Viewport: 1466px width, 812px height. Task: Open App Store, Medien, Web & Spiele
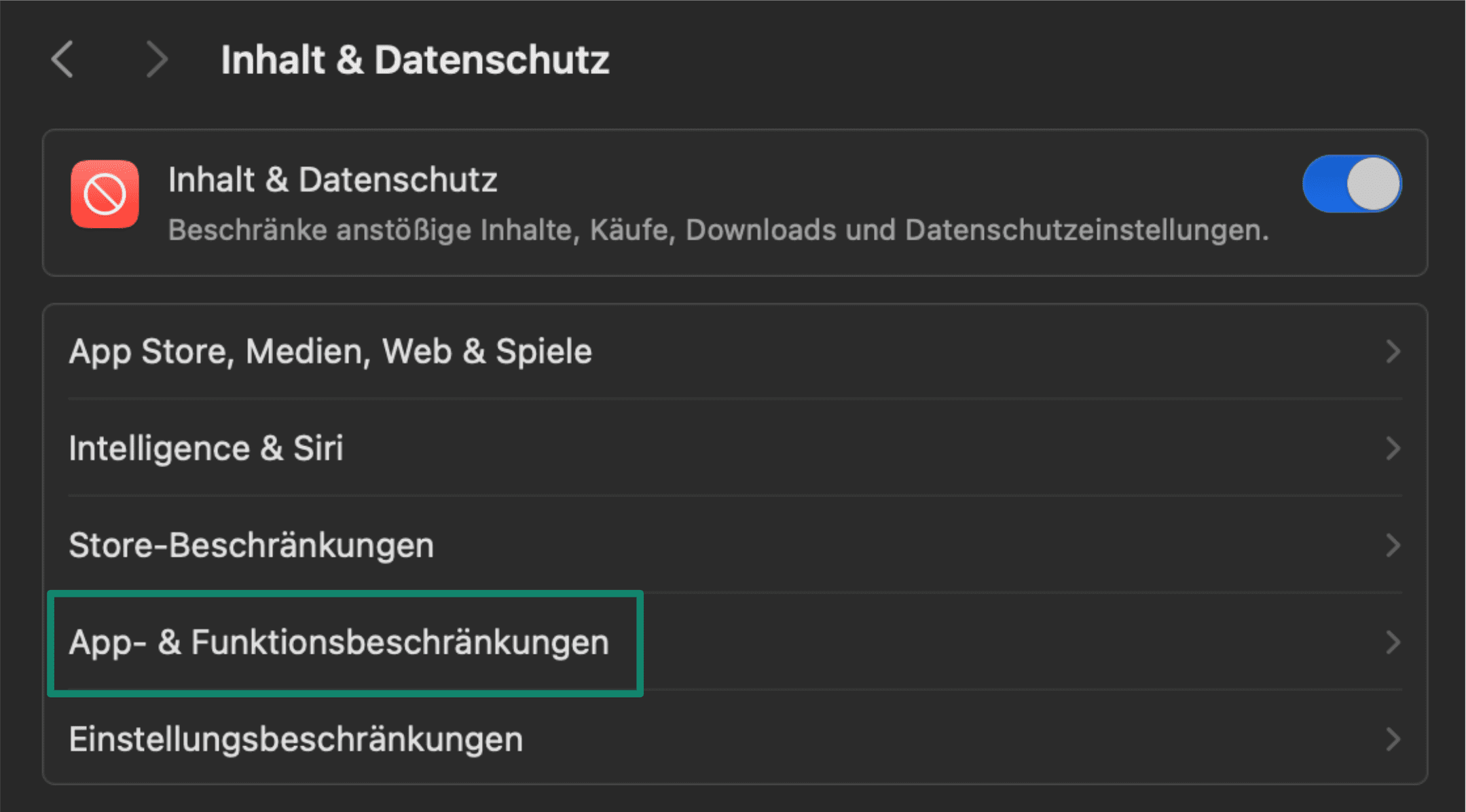click(331, 352)
